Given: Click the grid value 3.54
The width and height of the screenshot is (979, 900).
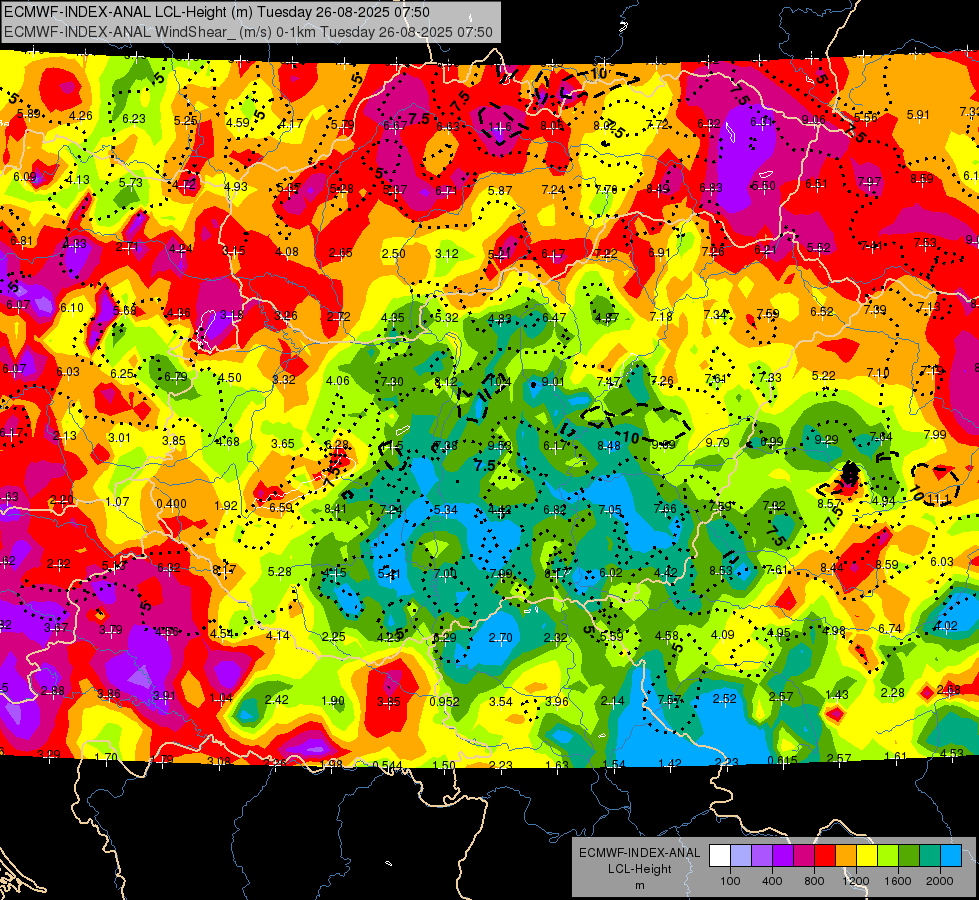Looking at the screenshot, I should click(x=500, y=702).
